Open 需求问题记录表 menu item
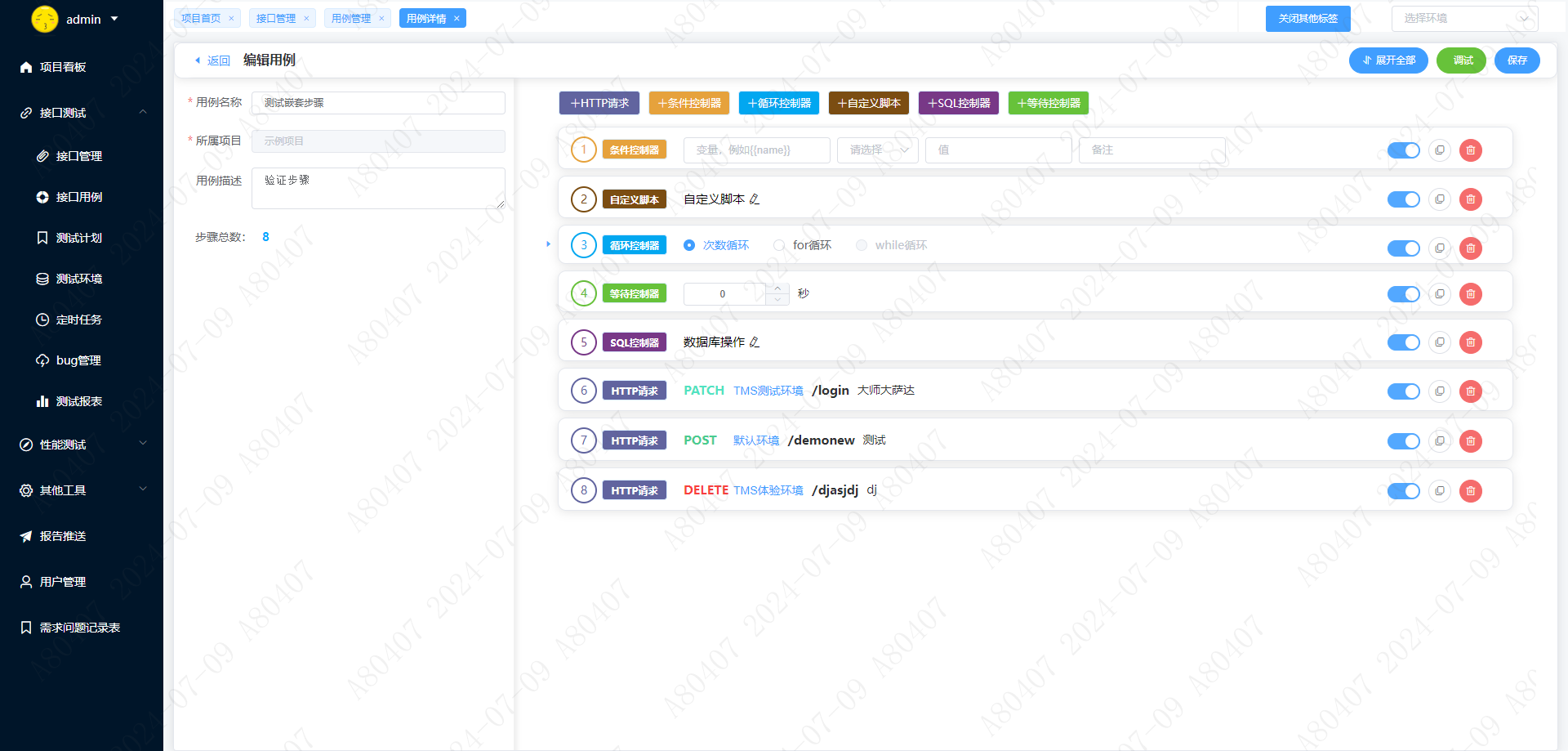Image resolution: width=1568 pixels, height=751 pixels. (x=82, y=628)
